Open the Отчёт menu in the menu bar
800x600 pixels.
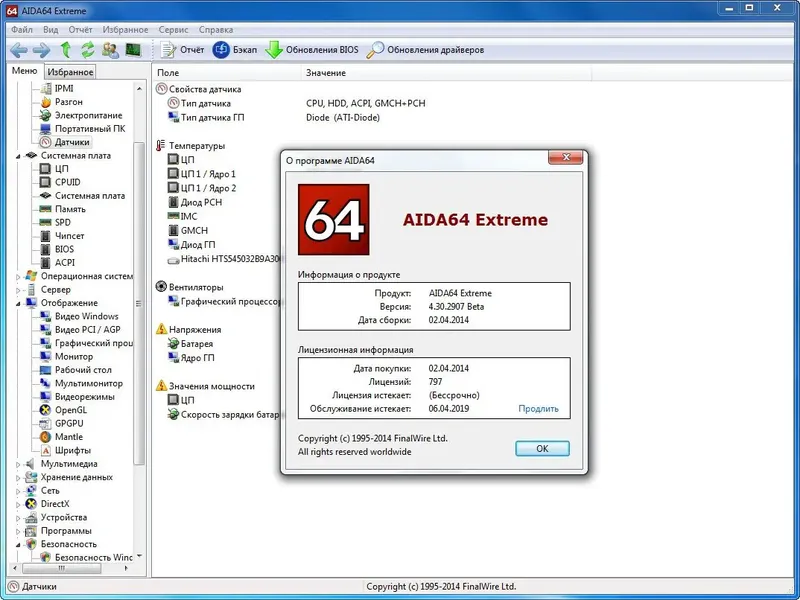[x=80, y=30]
